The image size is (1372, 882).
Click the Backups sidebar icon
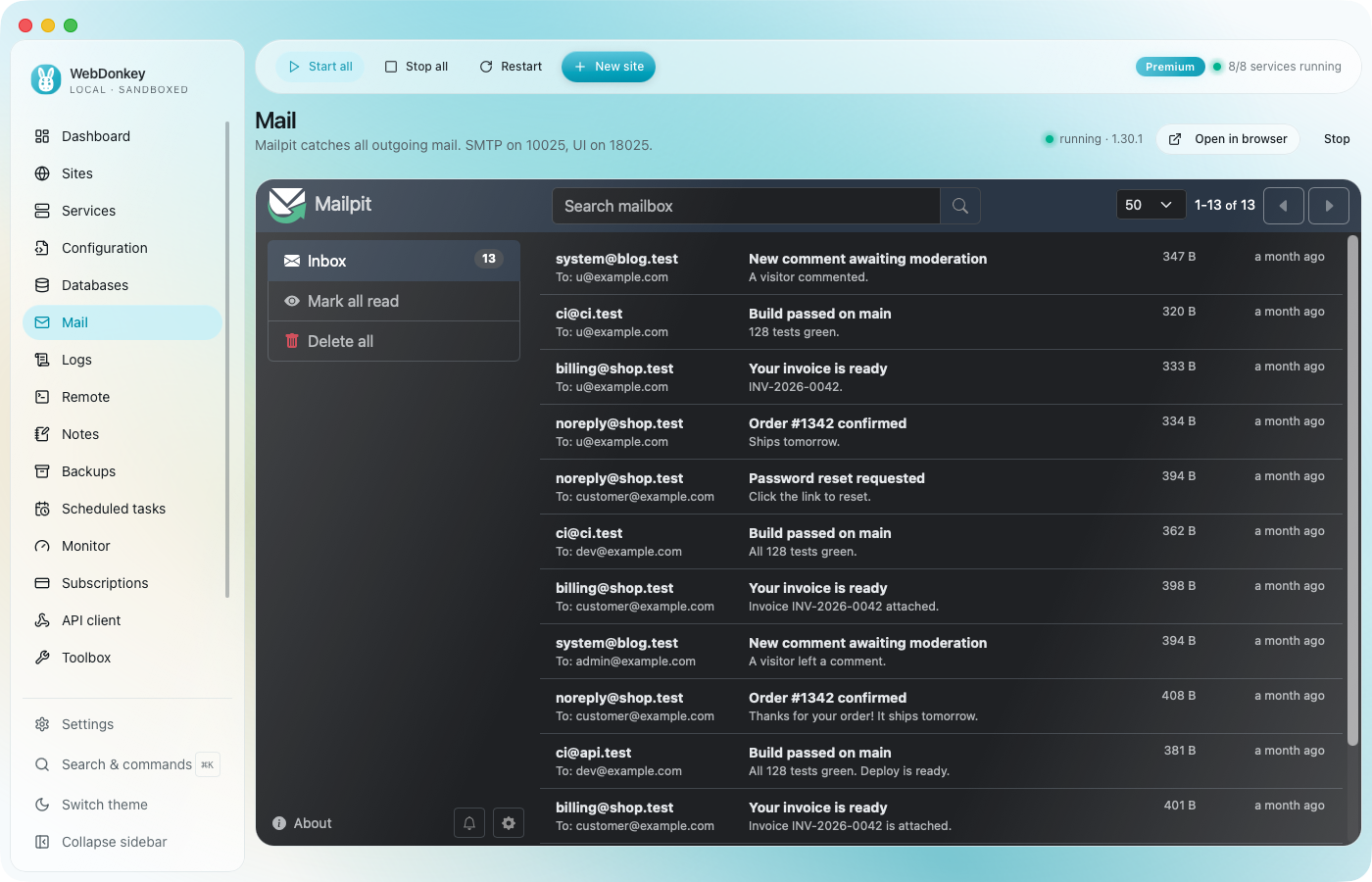tap(42, 471)
